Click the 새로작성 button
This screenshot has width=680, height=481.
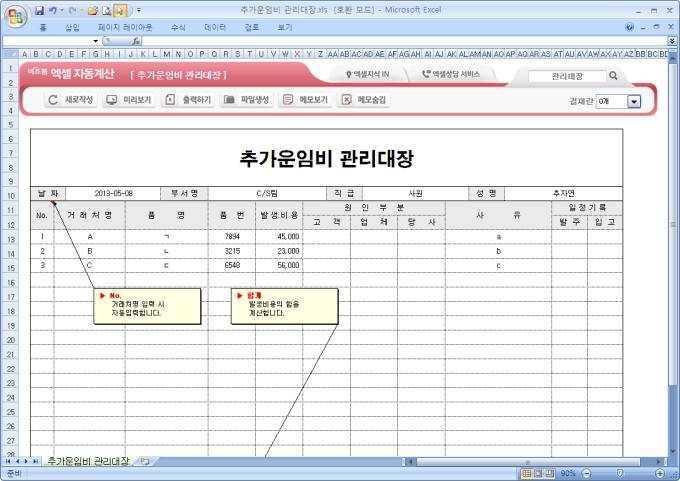pos(71,100)
